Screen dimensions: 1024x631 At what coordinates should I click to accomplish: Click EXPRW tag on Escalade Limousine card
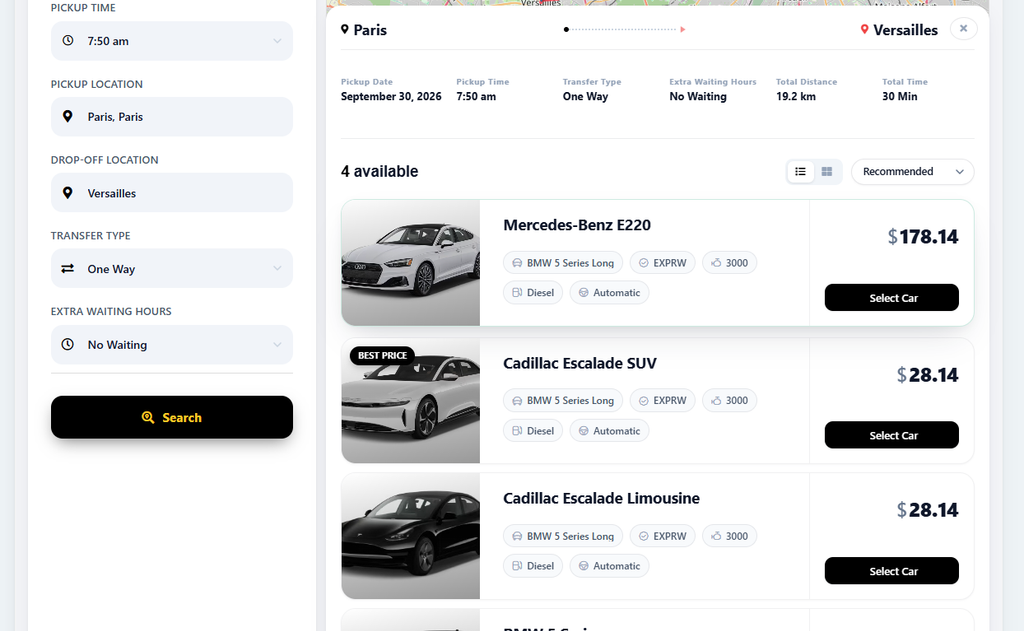pyautogui.click(x=662, y=536)
